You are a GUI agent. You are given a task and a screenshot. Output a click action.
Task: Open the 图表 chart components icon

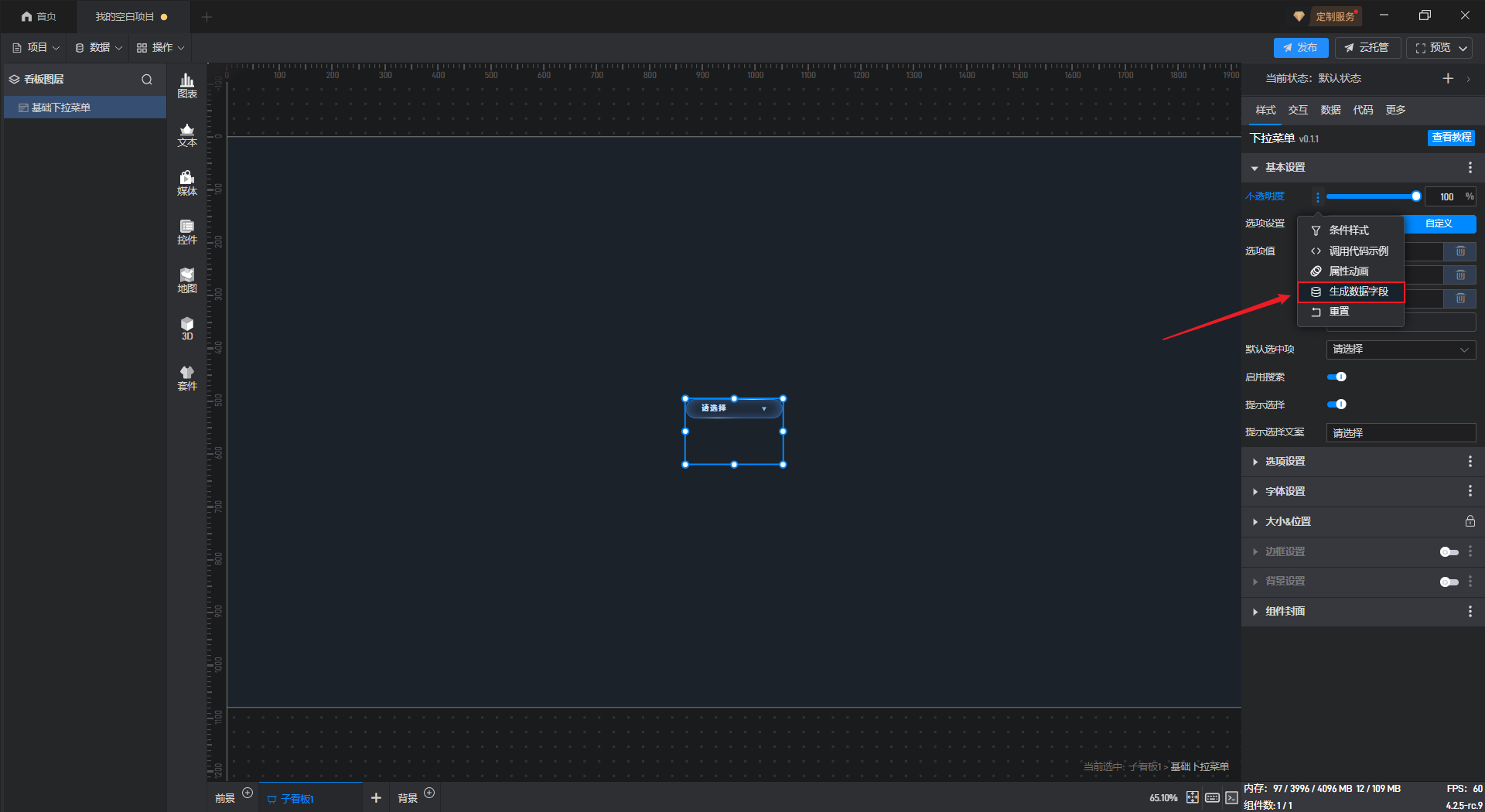pyautogui.click(x=187, y=86)
